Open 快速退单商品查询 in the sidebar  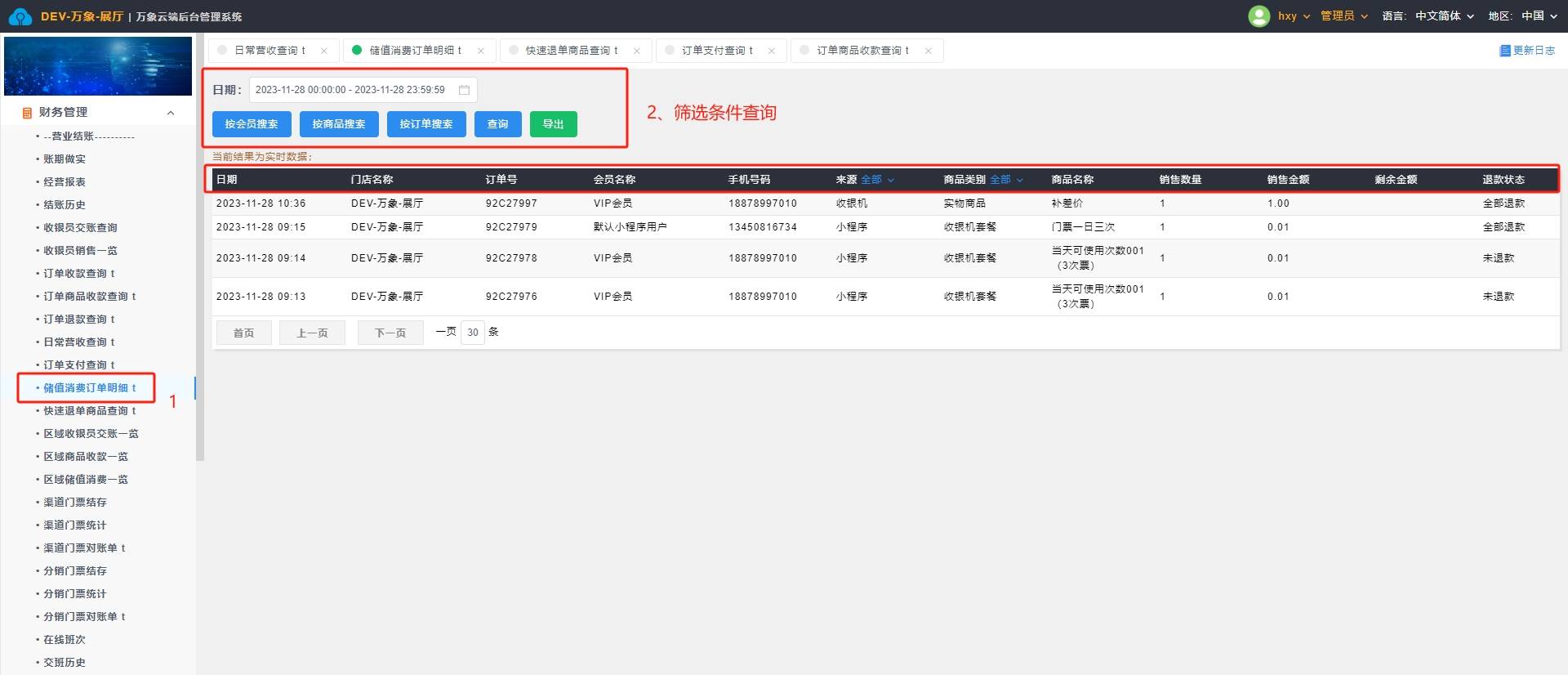pyautogui.click(x=90, y=411)
